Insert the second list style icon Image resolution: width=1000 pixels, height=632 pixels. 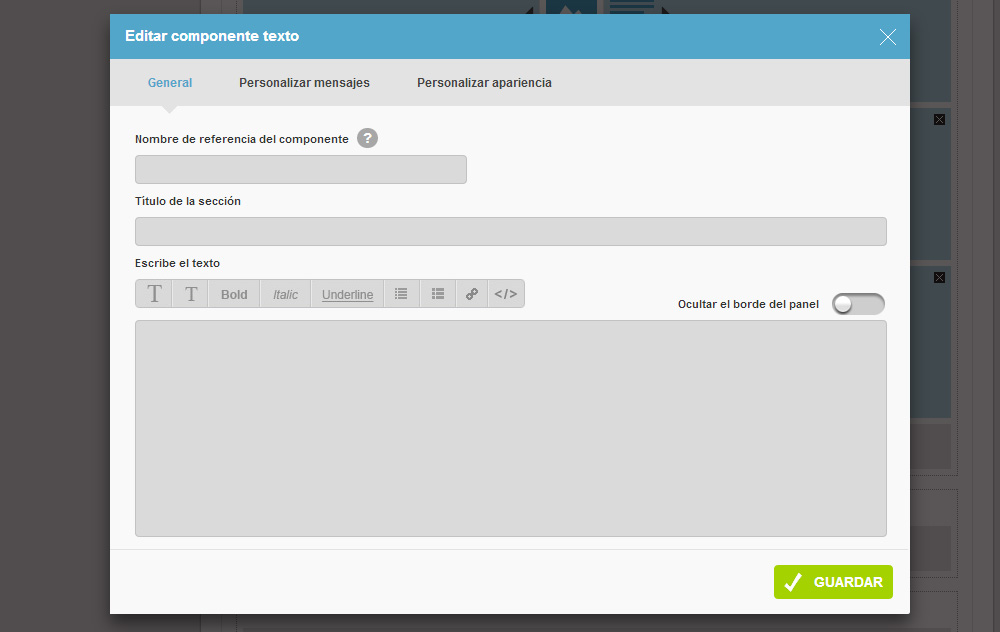click(437, 294)
